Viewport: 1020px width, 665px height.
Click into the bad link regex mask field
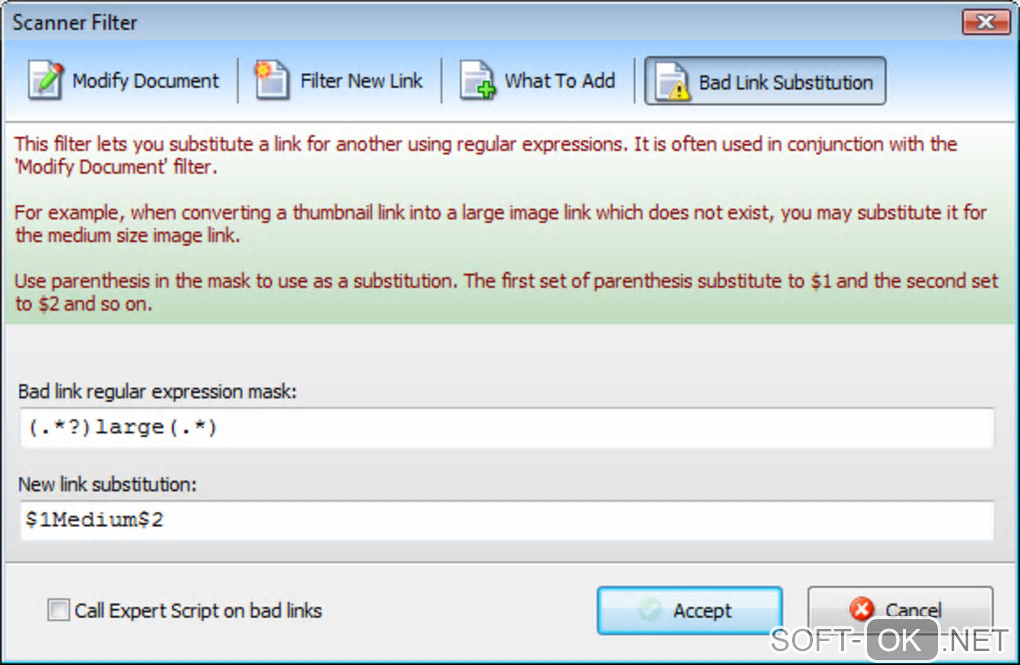tap(505, 428)
